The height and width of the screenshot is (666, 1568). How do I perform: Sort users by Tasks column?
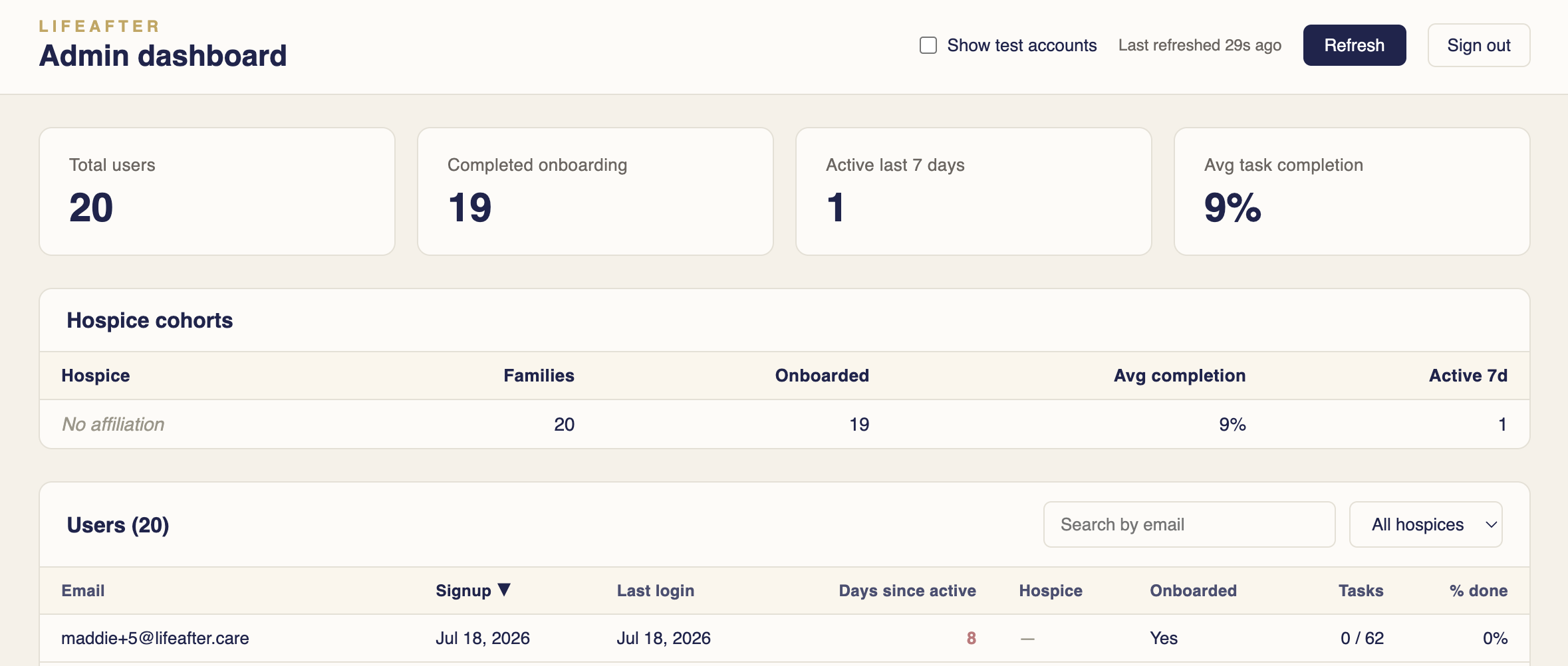[1361, 590]
